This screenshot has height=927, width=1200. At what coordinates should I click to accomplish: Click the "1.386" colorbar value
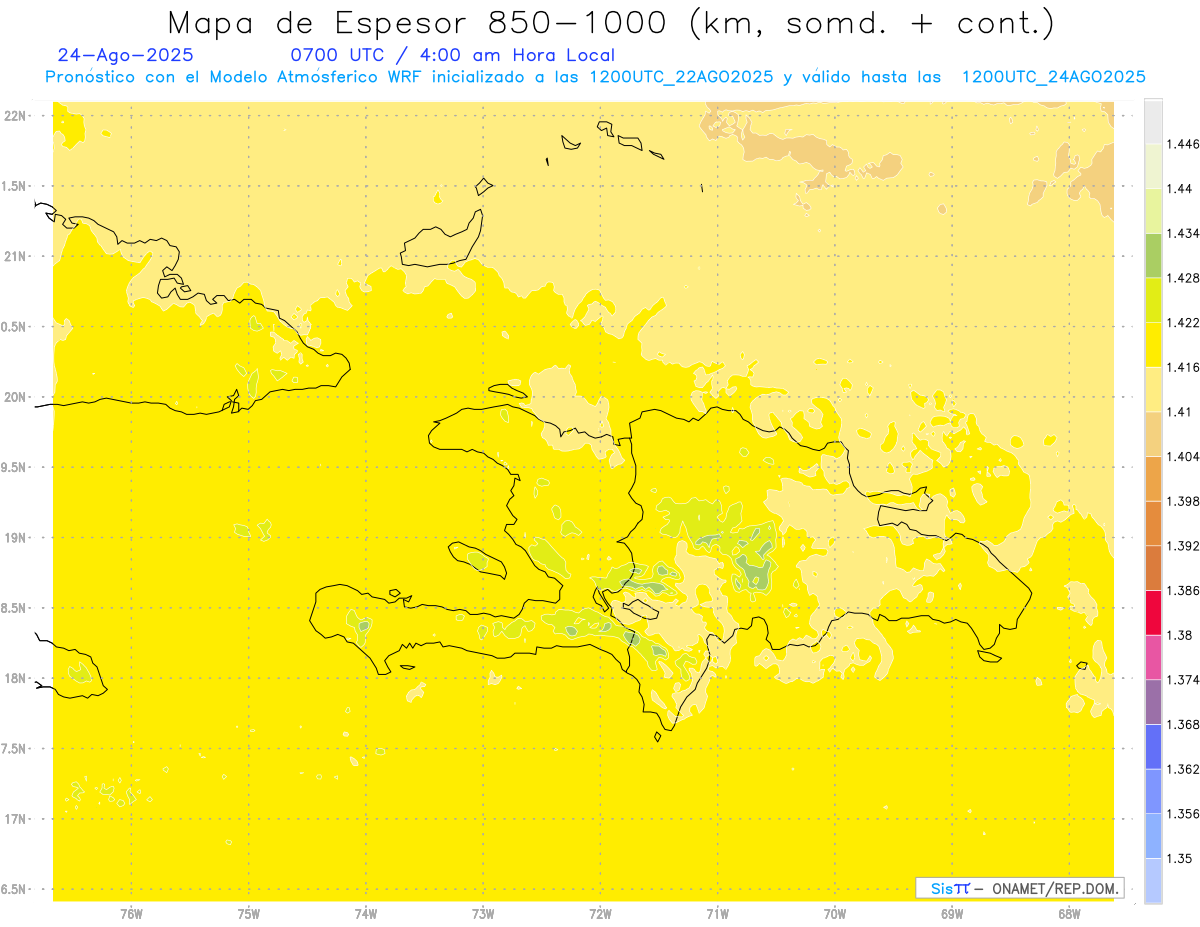1183,590
